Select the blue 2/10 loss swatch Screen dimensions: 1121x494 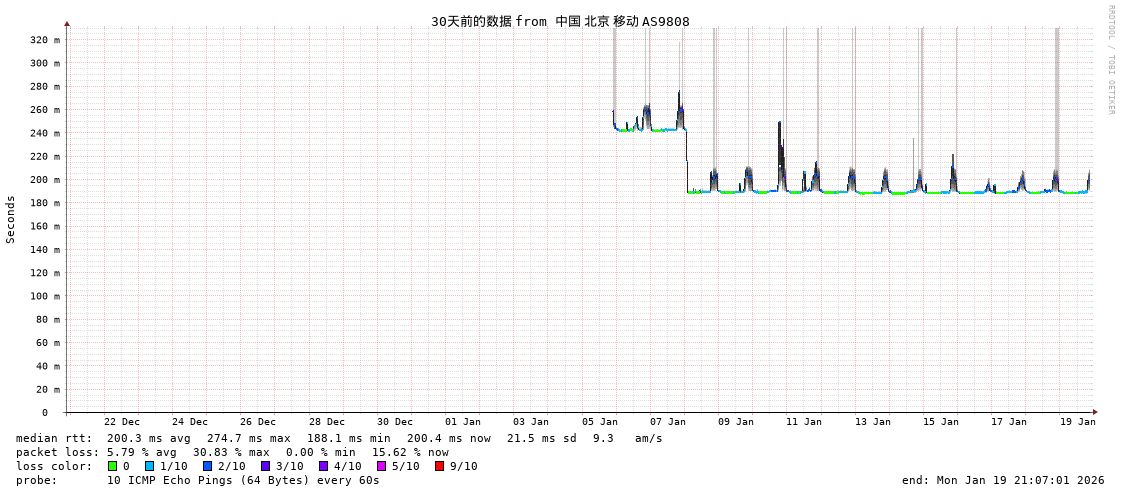[207, 466]
